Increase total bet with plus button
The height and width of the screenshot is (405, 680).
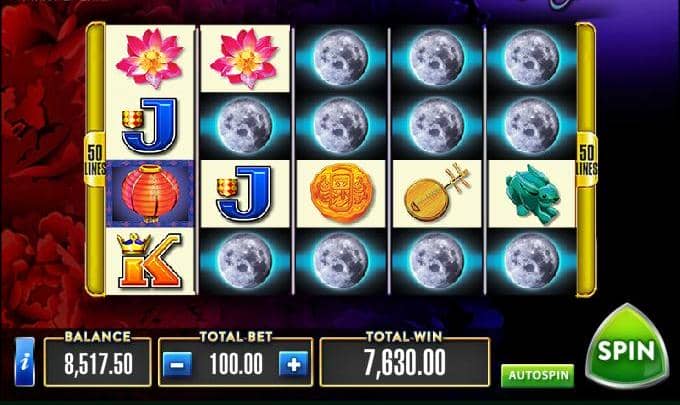point(294,364)
